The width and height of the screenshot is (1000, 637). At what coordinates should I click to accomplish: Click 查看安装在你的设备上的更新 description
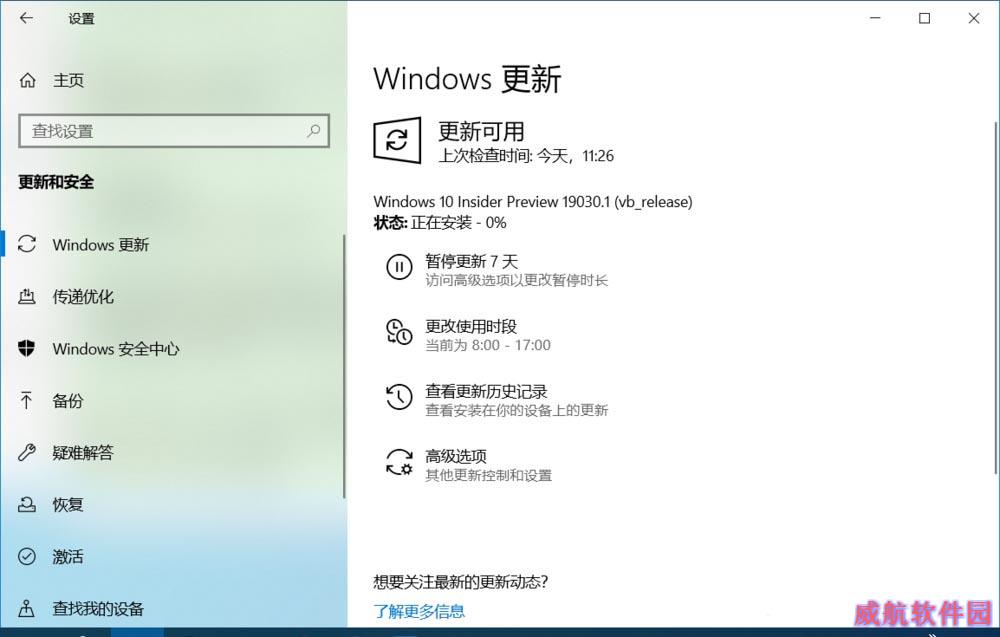click(517, 410)
